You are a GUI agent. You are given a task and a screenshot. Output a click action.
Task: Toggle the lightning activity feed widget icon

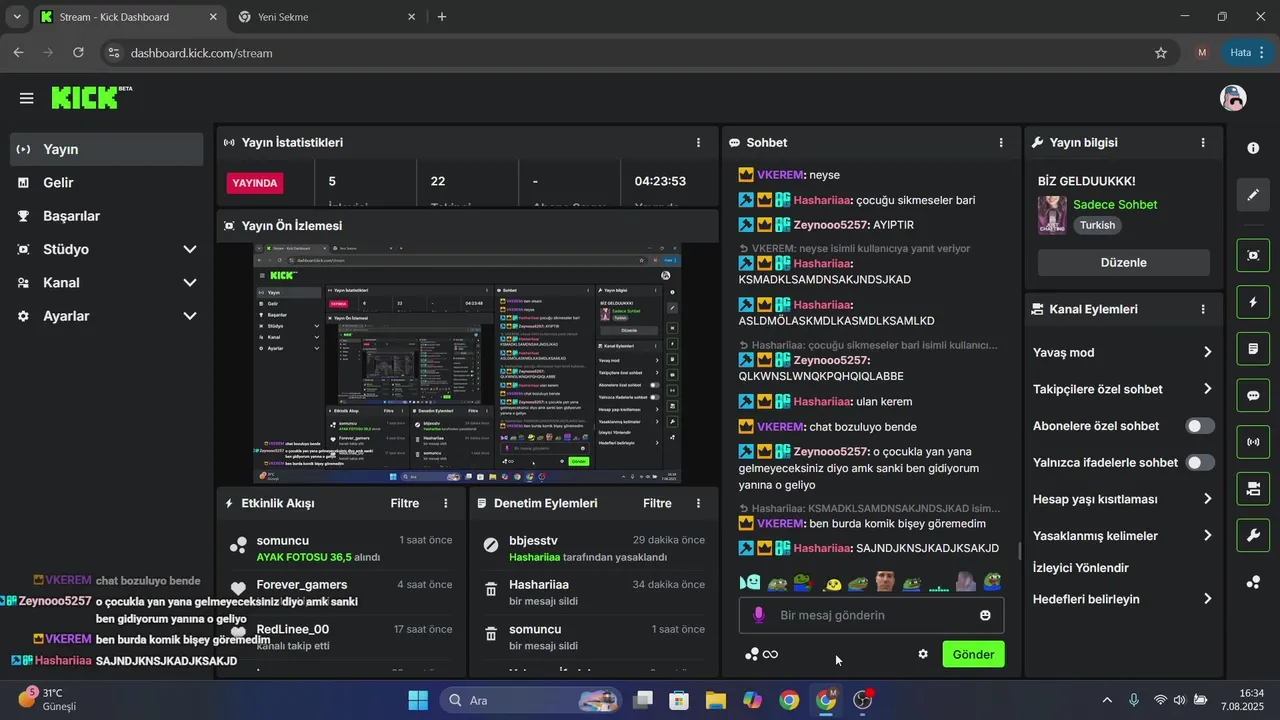point(1253,302)
